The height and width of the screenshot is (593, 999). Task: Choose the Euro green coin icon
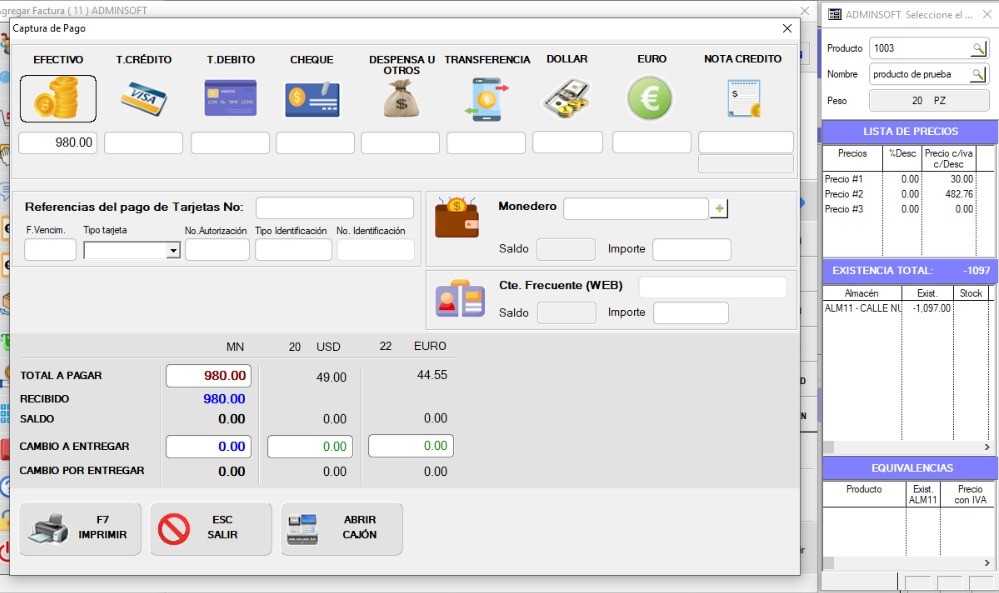click(x=650, y=99)
